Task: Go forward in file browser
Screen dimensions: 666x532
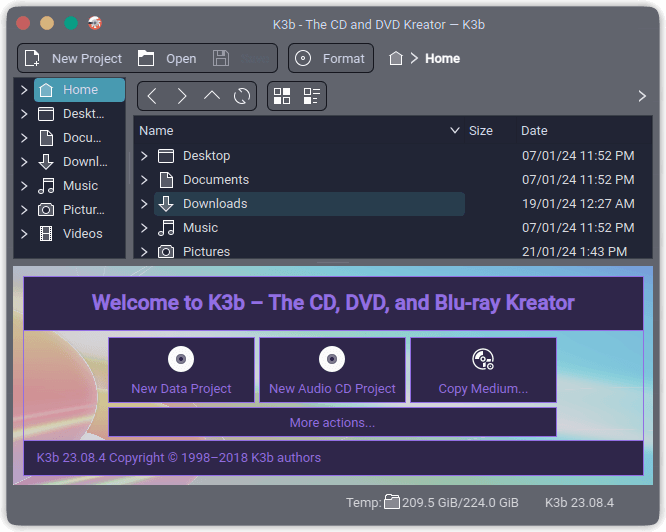Action: (x=182, y=96)
